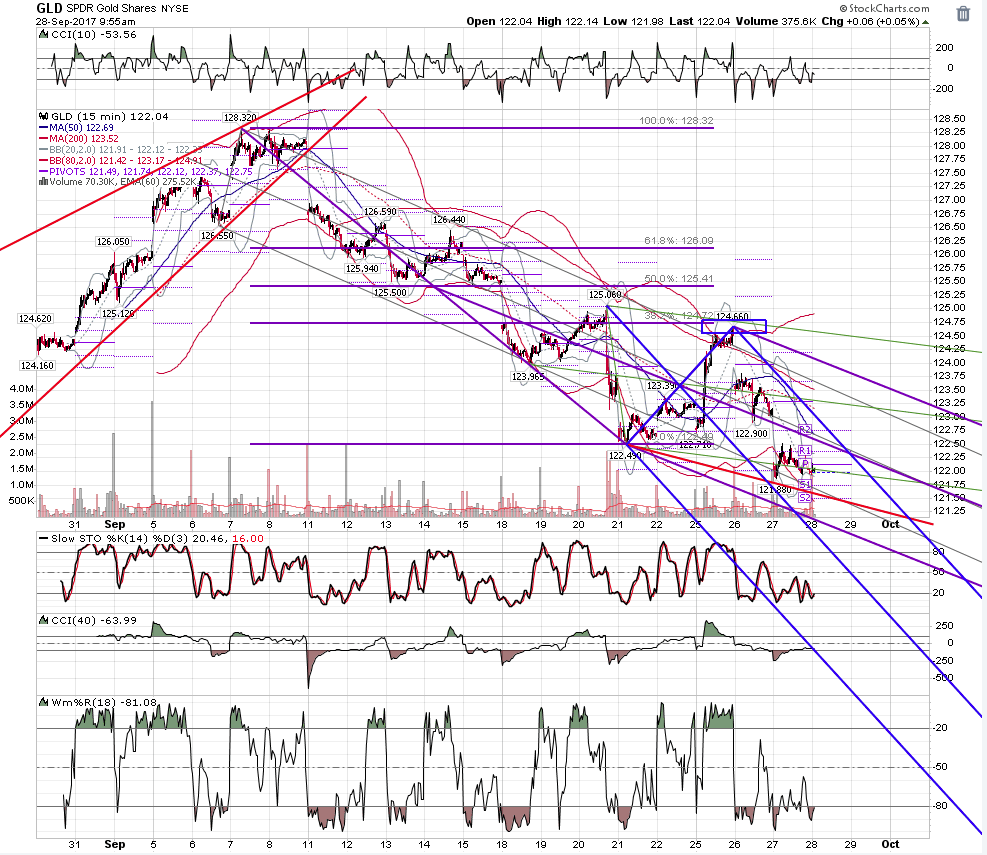
Task: Click the 123.965 price label
Action: click(528, 377)
